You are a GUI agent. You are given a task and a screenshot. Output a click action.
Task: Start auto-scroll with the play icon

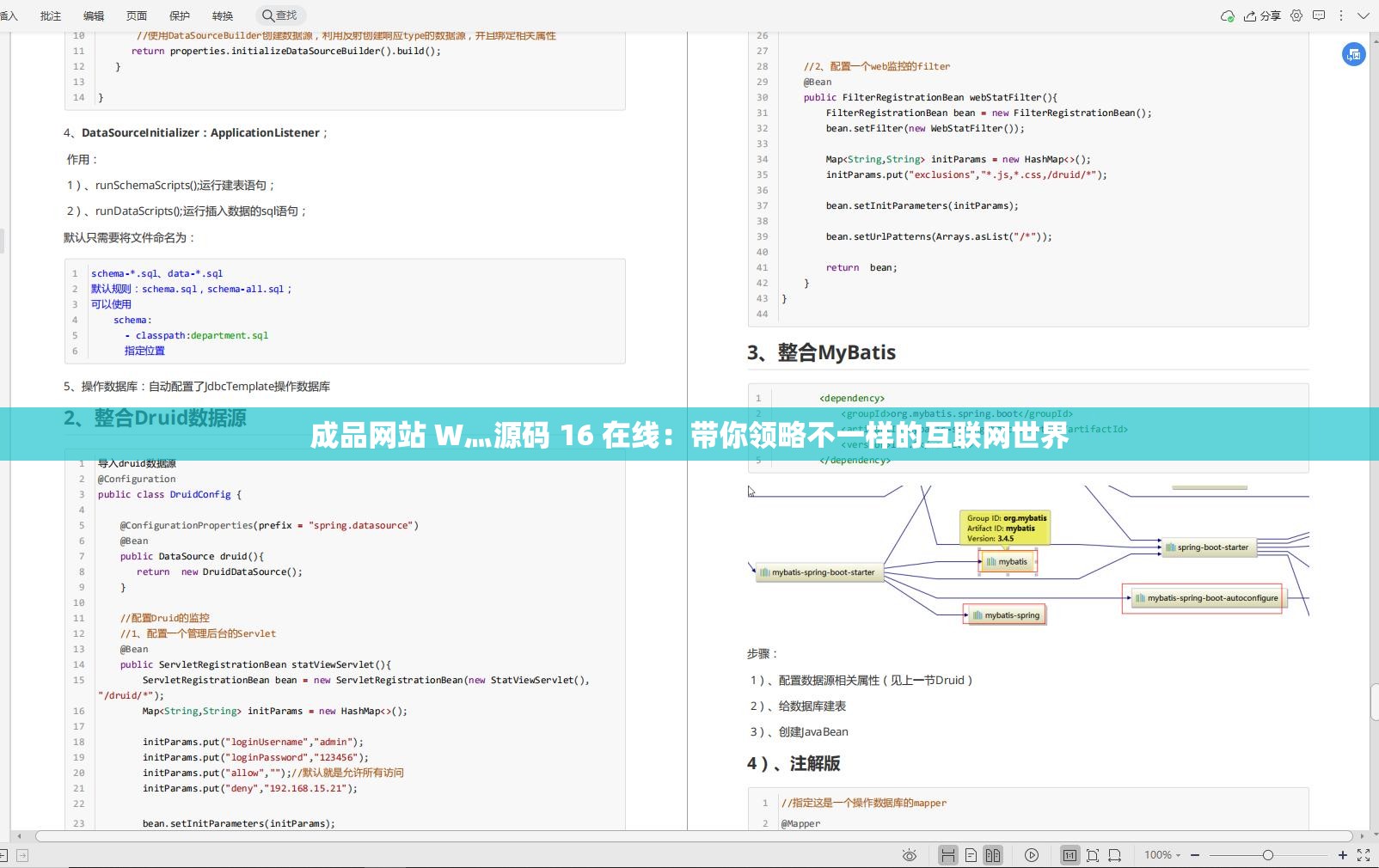point(1031,855)
